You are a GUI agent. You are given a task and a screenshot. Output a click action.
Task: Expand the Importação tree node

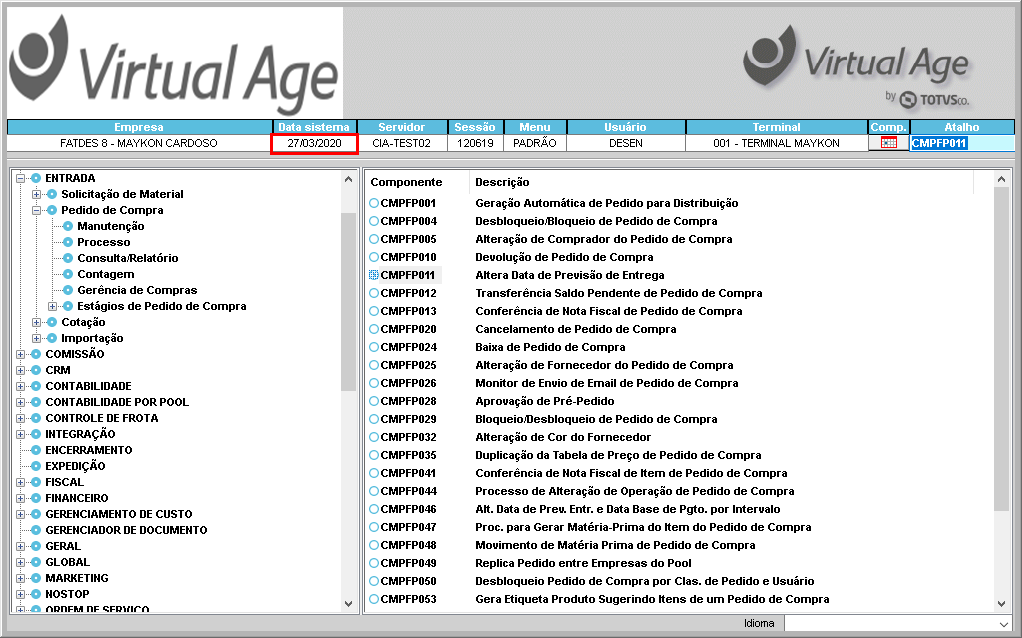point(36,338)
